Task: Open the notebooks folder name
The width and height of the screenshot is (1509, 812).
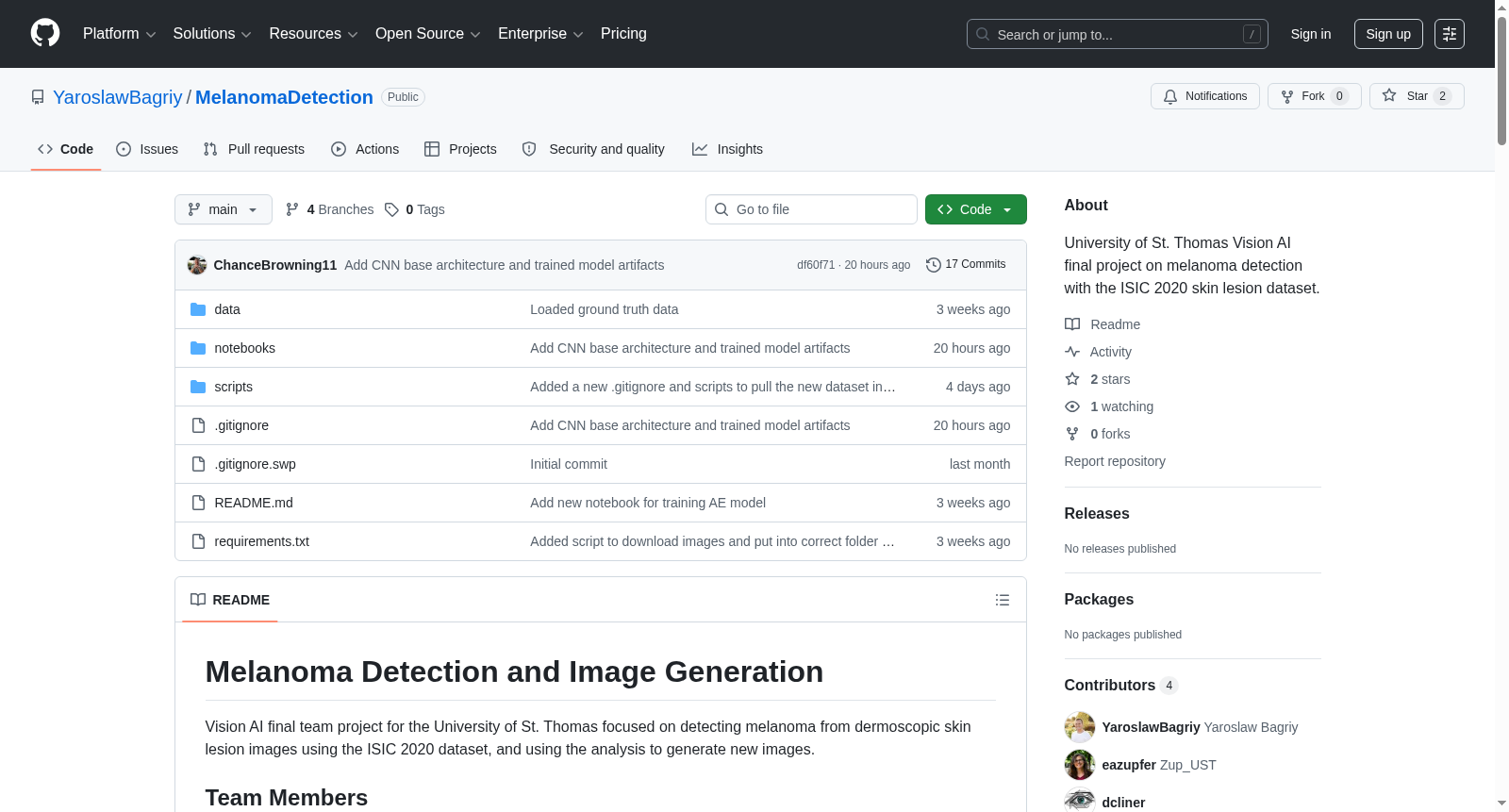Action: (x=245, y=348)
